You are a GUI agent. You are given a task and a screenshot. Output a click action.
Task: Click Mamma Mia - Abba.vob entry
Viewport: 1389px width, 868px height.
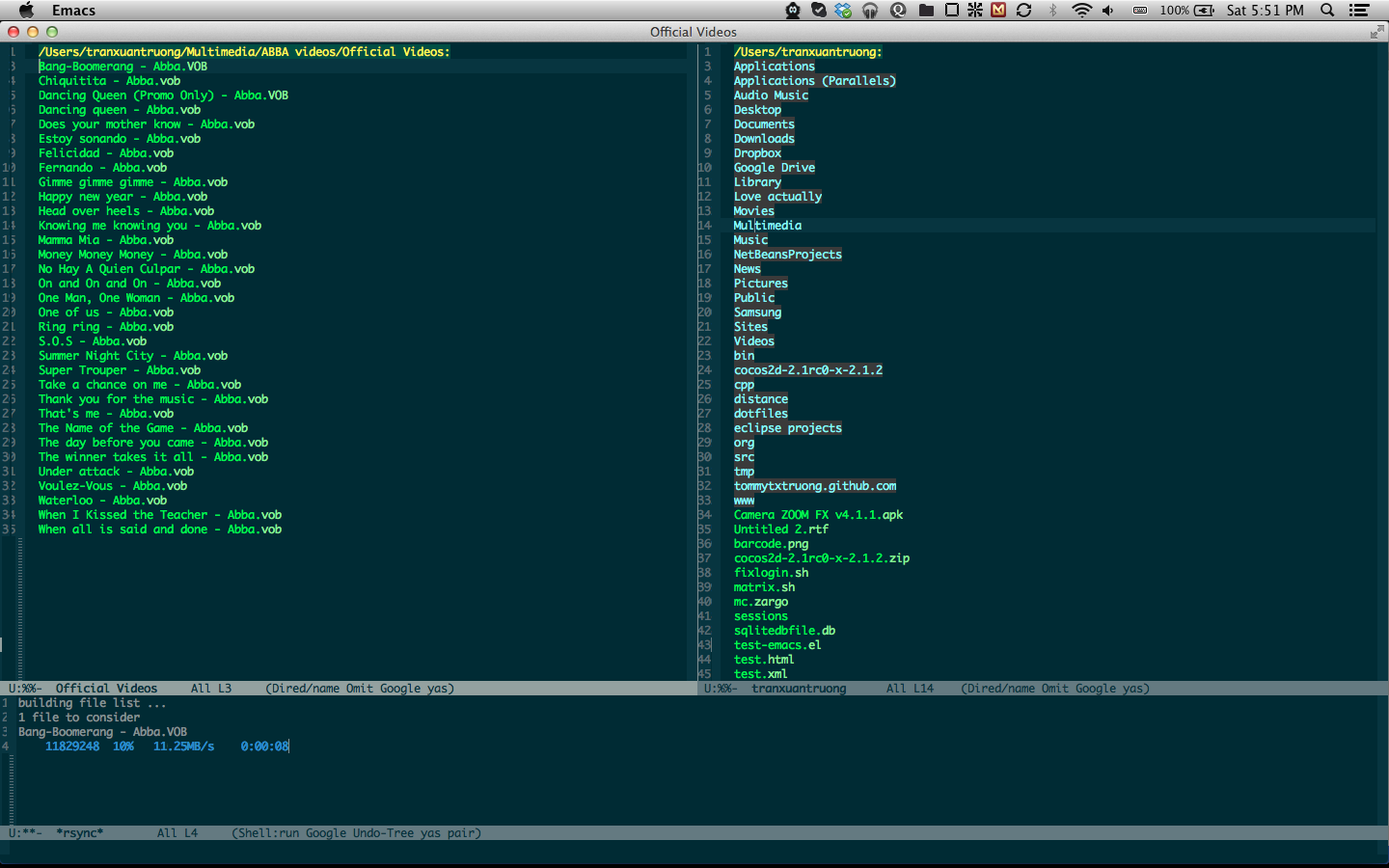point(106,240)
